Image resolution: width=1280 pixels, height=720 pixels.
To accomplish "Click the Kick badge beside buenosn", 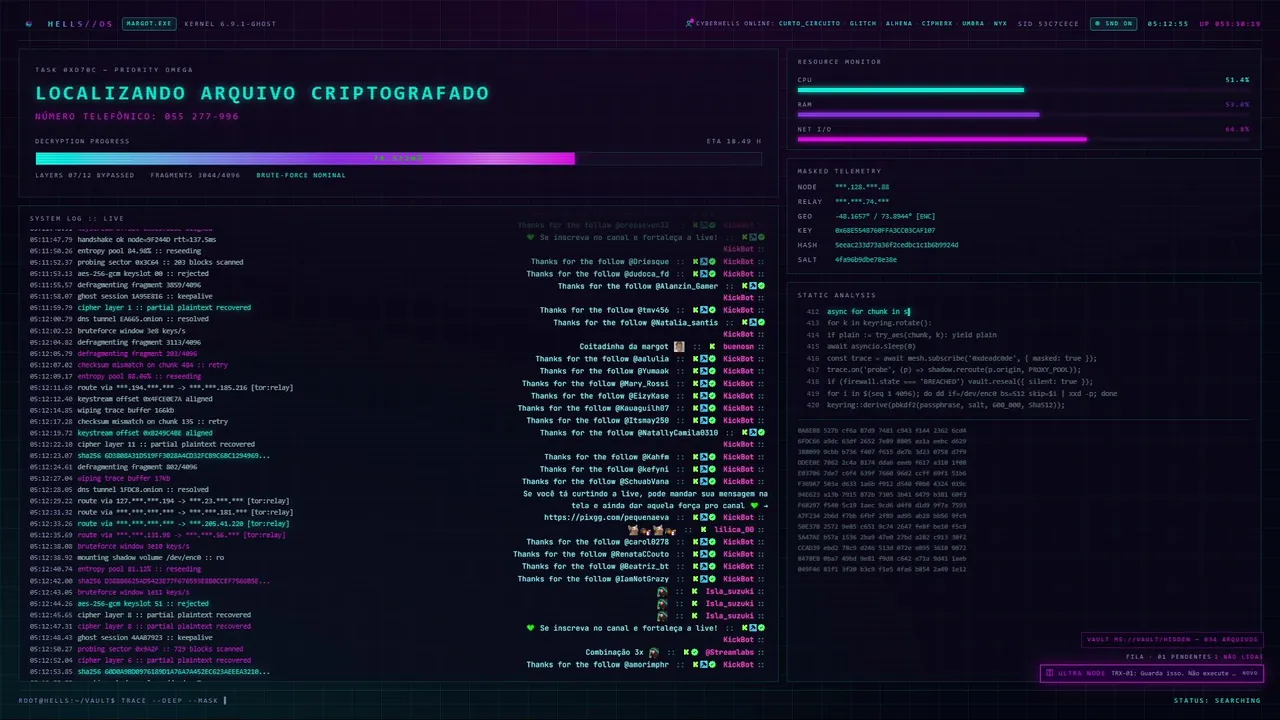I will (x=712, y=347).
